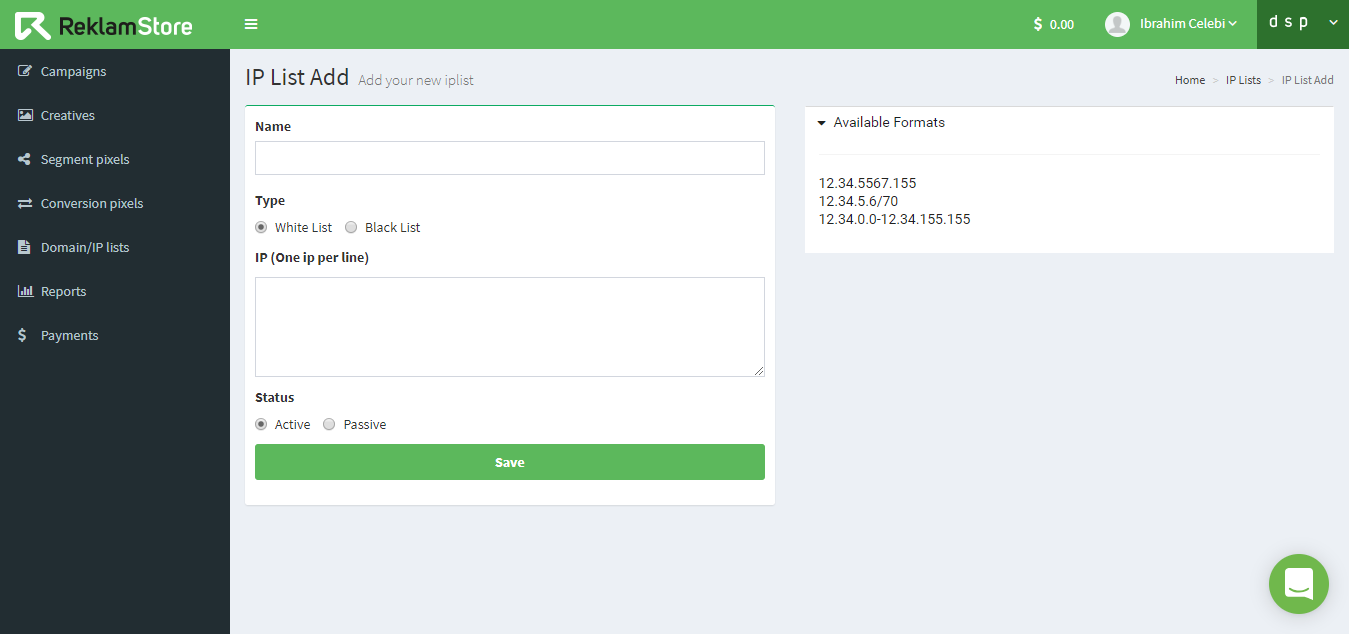Focus the IP addresses text area
Viewport: 1349px width, 634px height.
pos(510,327)
